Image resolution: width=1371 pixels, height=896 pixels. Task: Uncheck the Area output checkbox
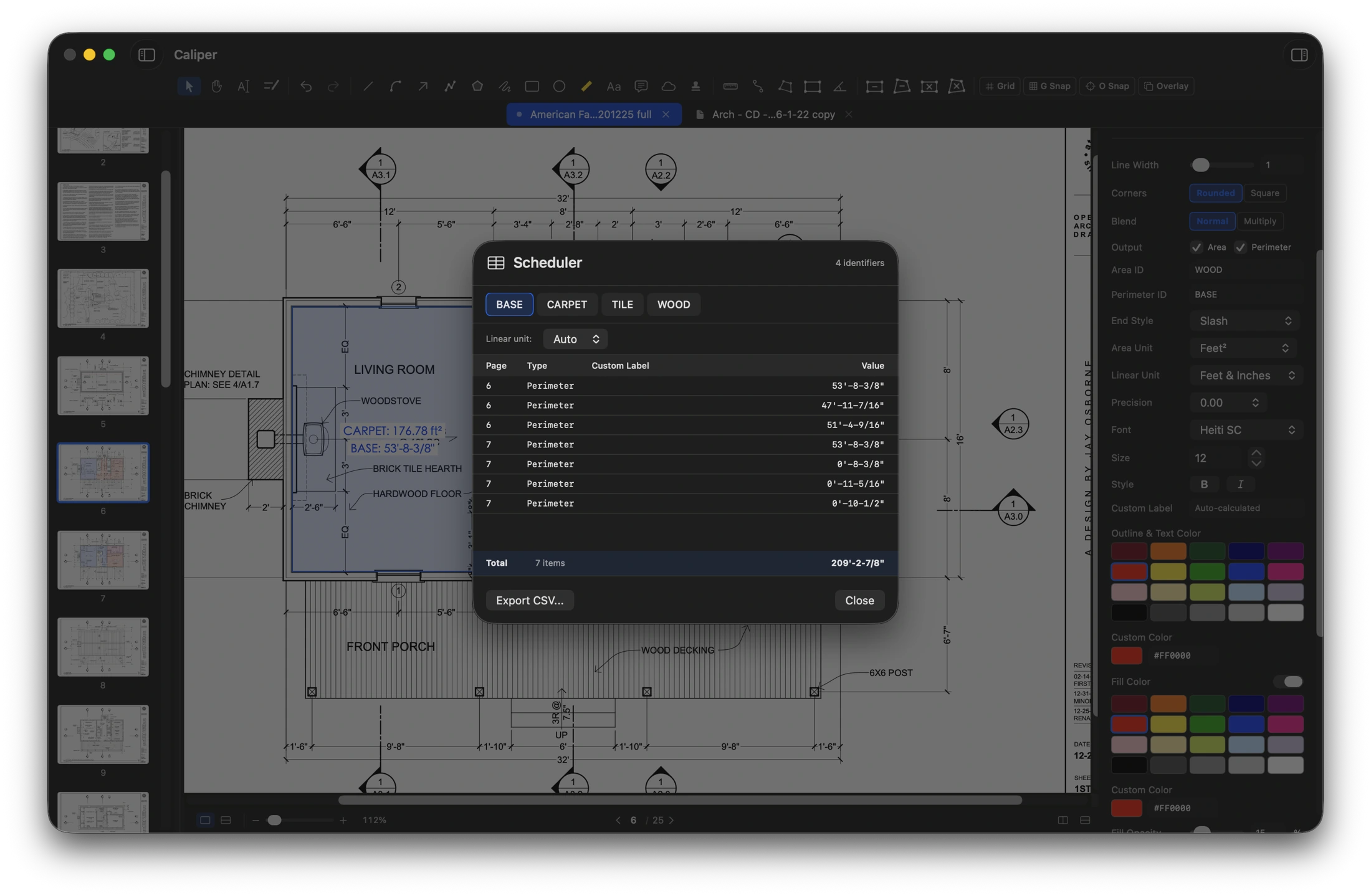[1196, 247]
